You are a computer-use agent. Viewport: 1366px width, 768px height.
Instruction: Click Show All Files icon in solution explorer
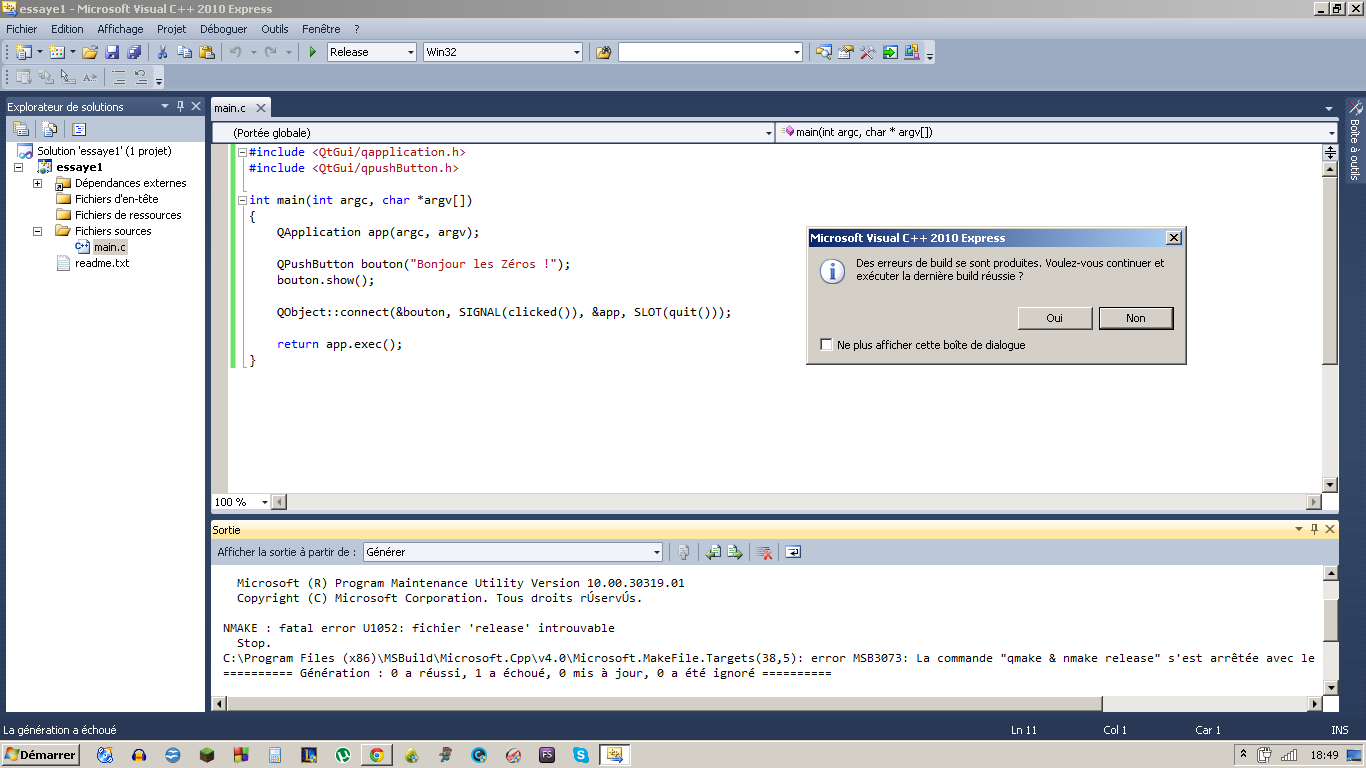49,129
